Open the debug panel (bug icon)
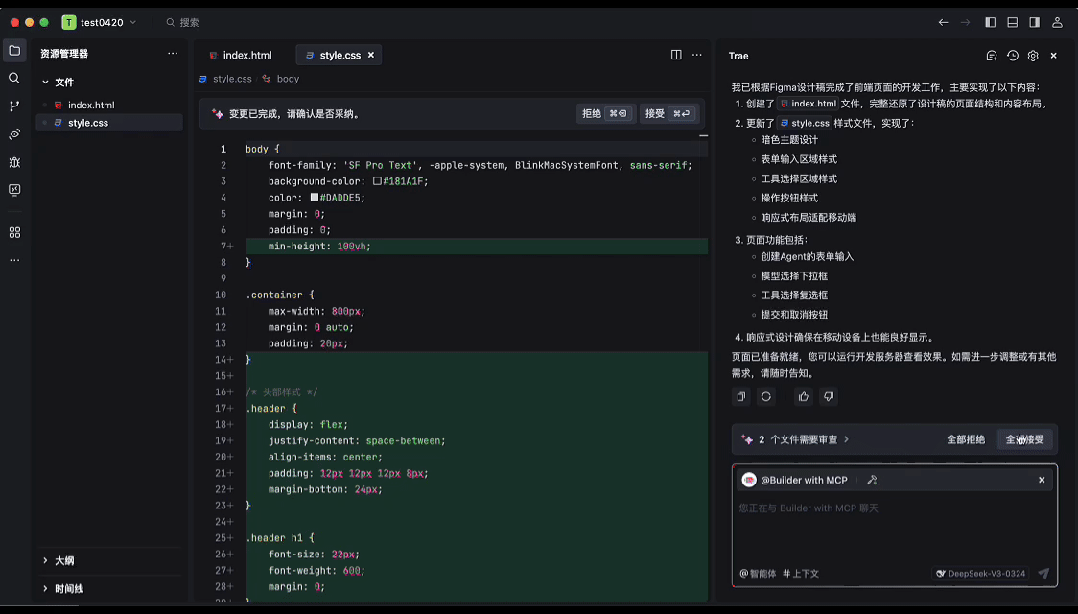The image size is (1078, 614). [14, 162]
